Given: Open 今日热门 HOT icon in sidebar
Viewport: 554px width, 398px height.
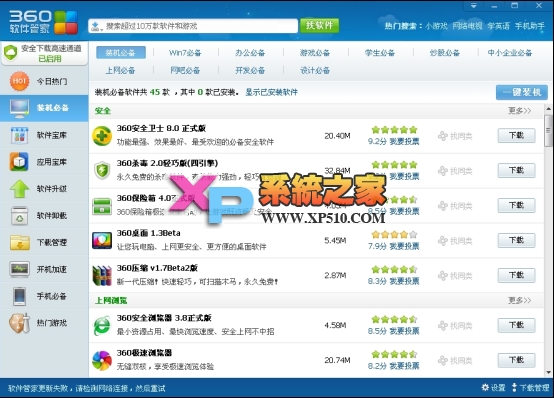Looking at the screenshot, I should (x=19, y=81).
